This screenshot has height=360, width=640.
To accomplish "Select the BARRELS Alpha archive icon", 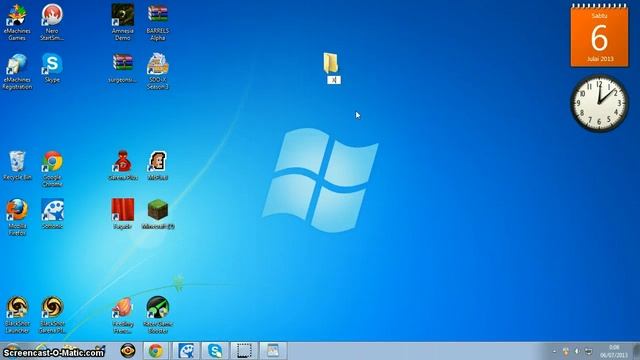I will pos(158,22).
